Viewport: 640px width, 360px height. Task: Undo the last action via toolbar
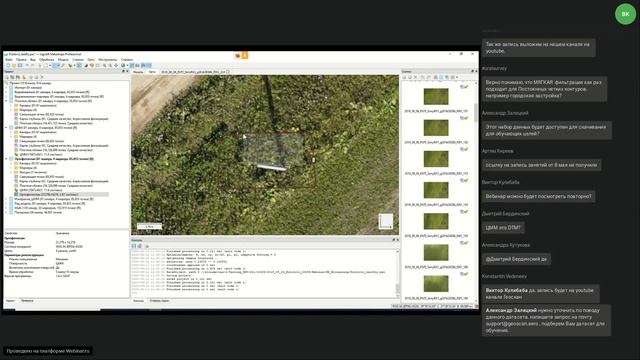point(27,65)
